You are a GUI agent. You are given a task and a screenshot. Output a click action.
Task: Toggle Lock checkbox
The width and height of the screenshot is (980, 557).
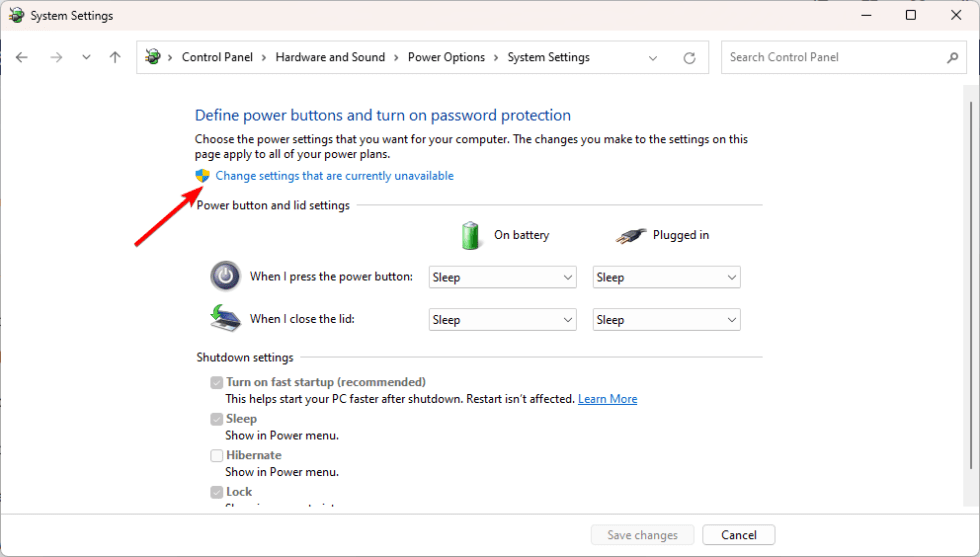point(217,492)
